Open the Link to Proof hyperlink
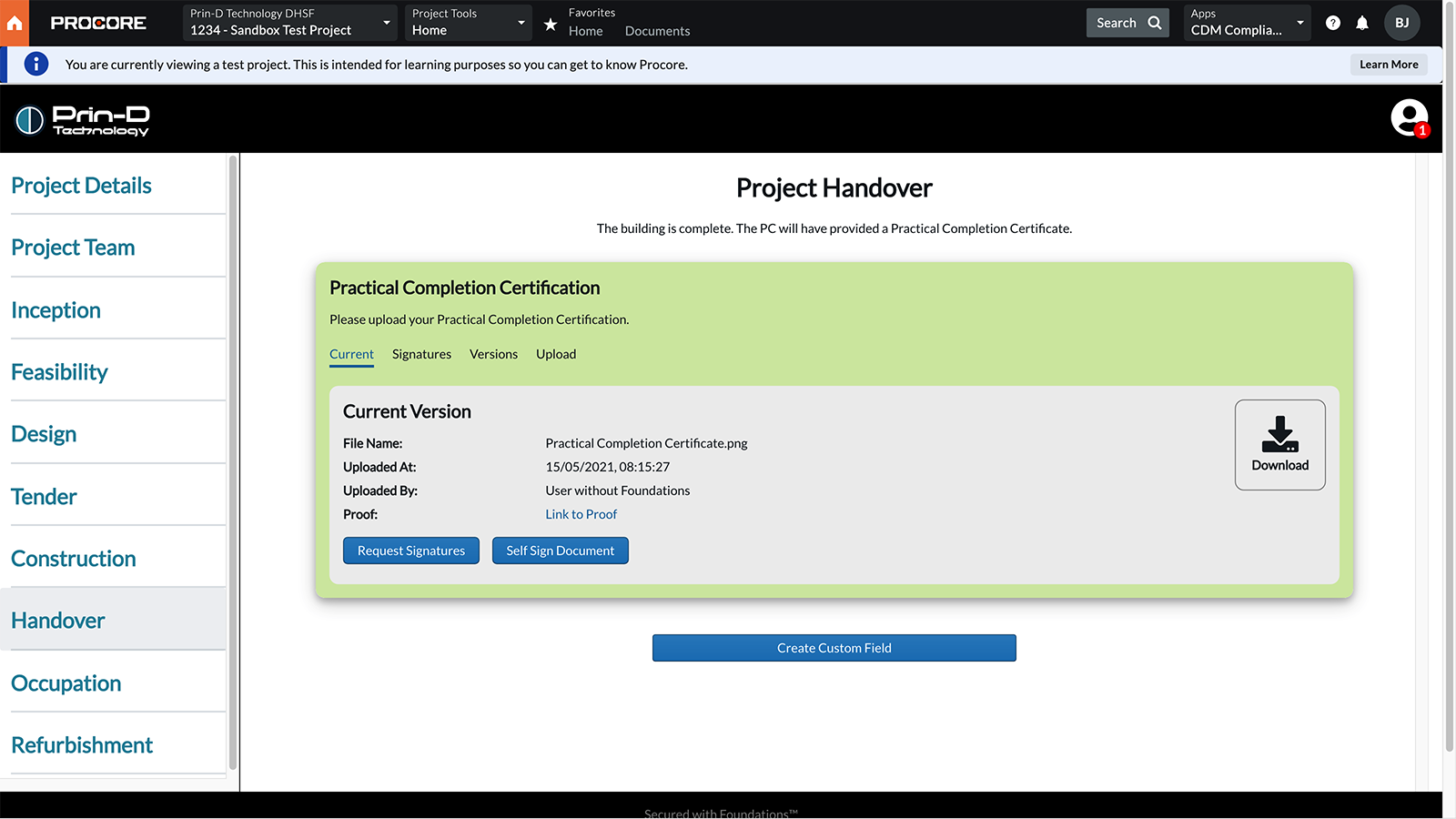 coord(581,514)
